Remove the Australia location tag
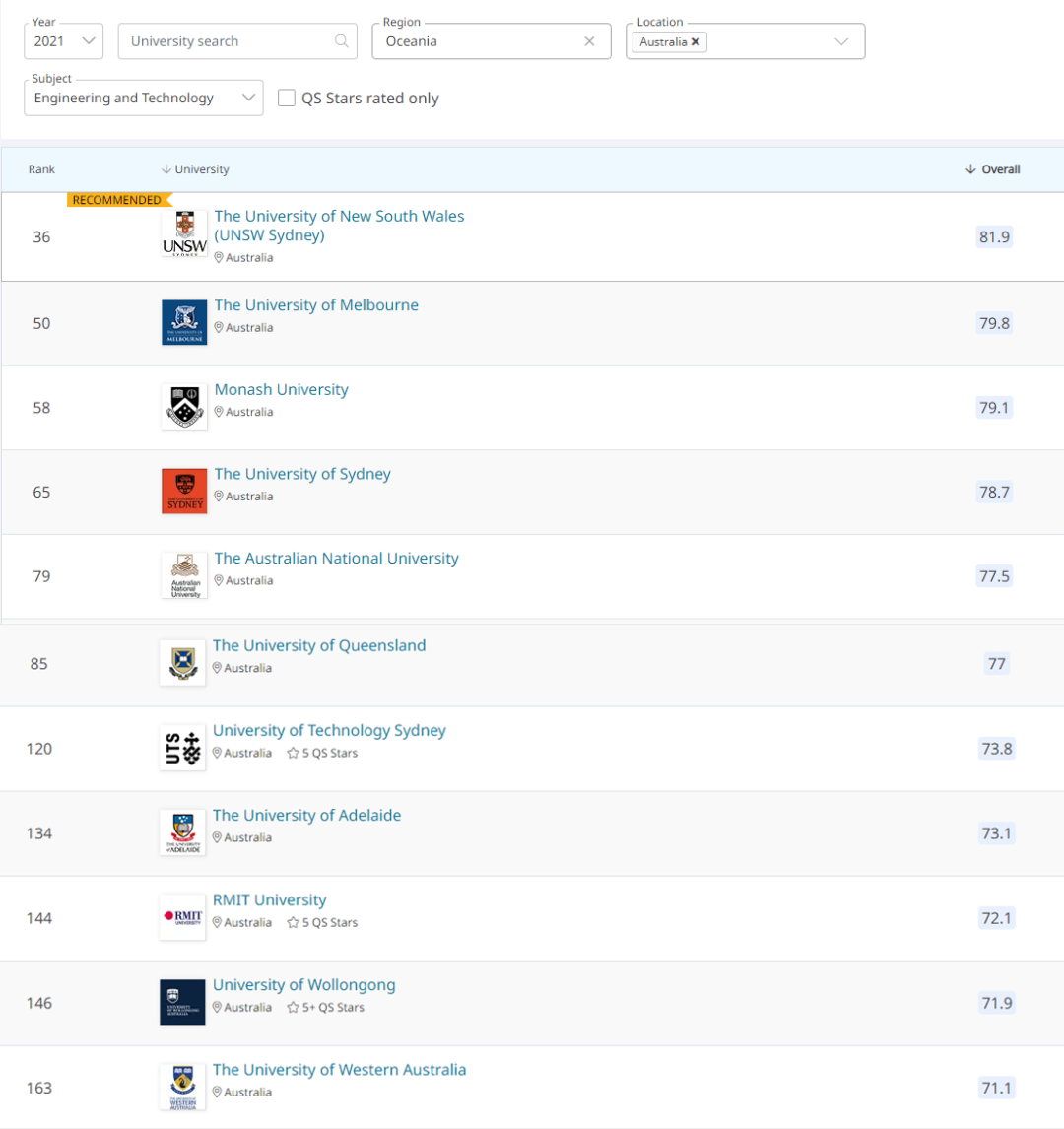Image resolution: width=1064 pixels, height=1129 pixels. (x=696, y=41)
